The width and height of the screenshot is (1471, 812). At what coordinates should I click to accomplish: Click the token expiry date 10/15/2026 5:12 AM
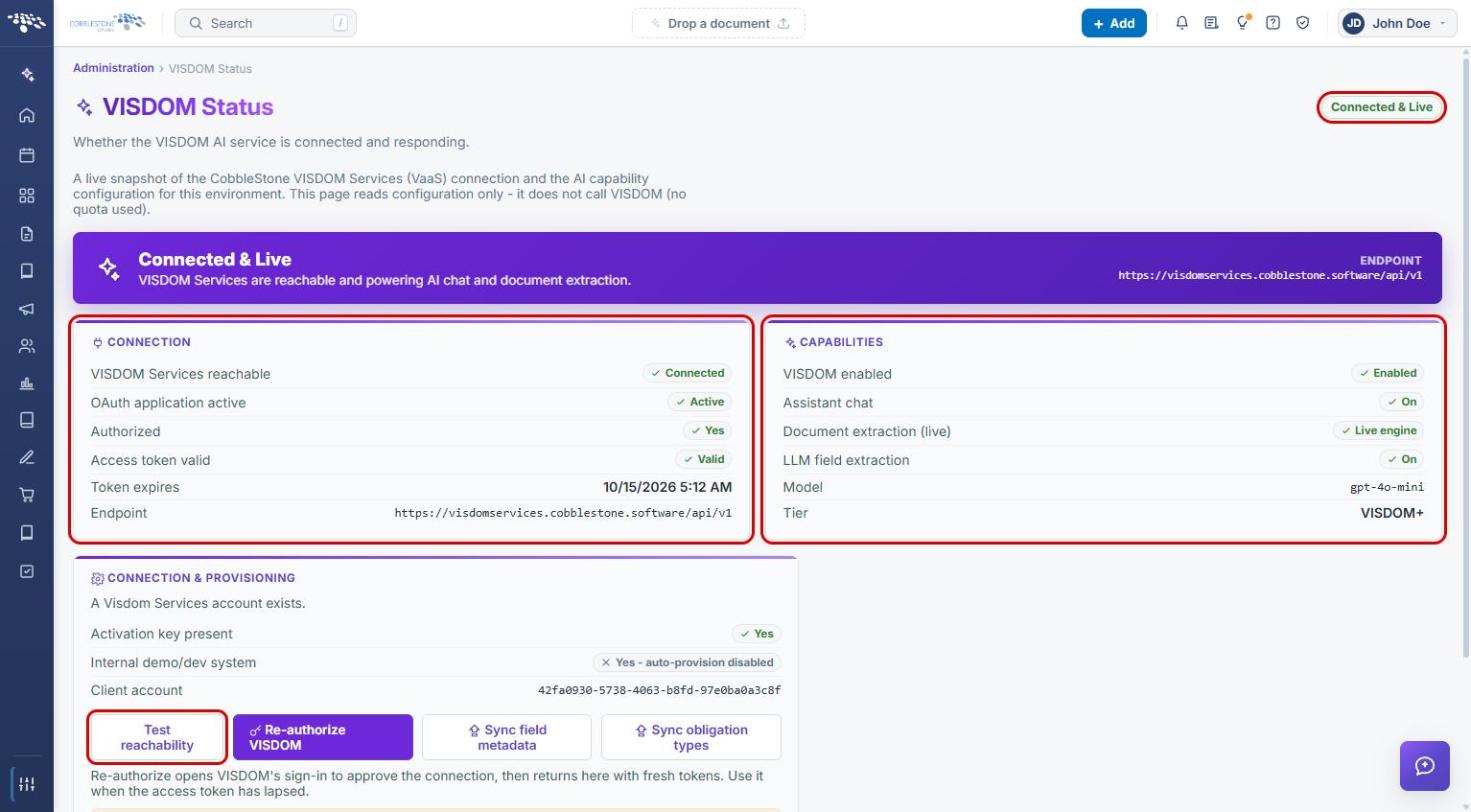click(x=667, y=487)
